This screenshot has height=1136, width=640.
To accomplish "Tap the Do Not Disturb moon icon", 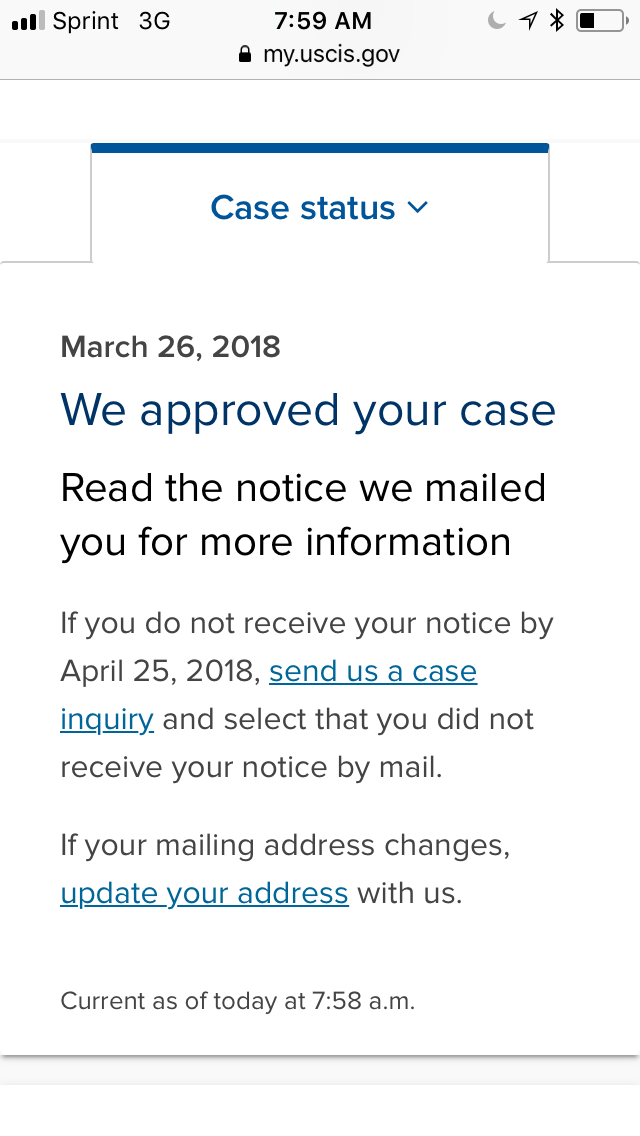I will point(496,21).
